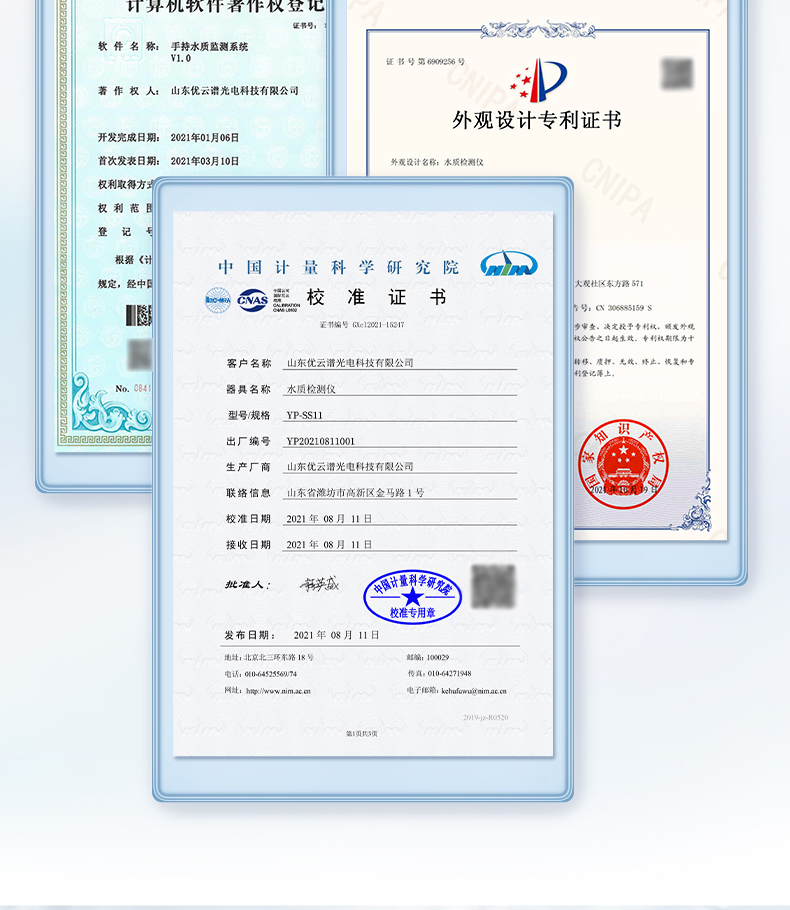Click the 外观设计专利证书 title

click(x=537, y=120)
